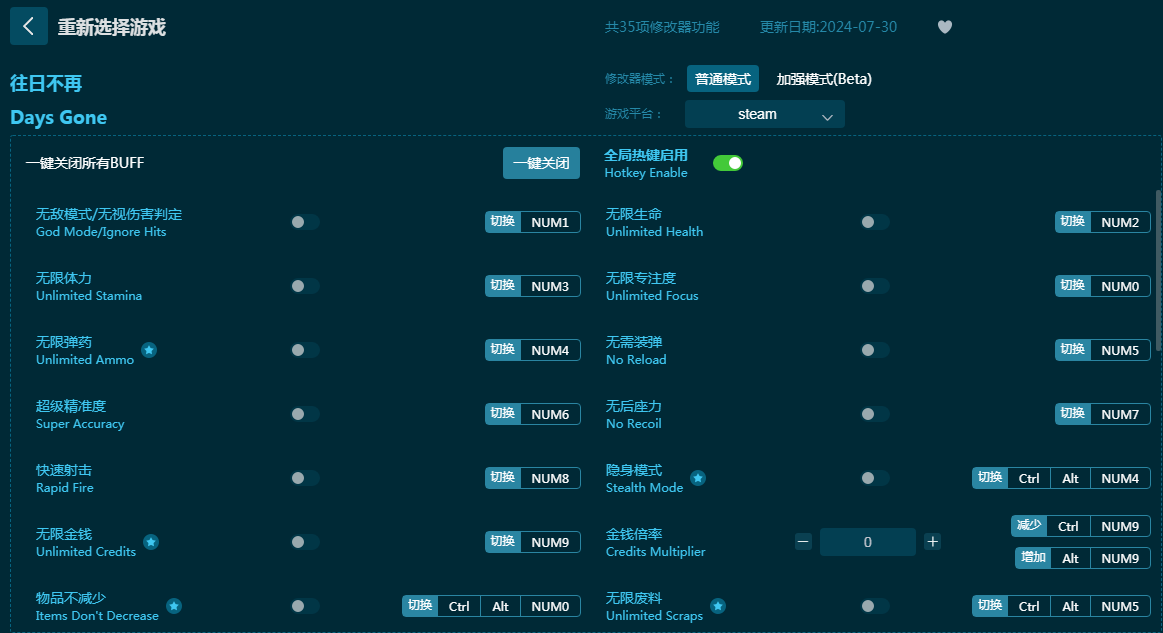Click Unlimited Scraps Ctrl Alt NUM5 hotkey

pos(1061,606)
